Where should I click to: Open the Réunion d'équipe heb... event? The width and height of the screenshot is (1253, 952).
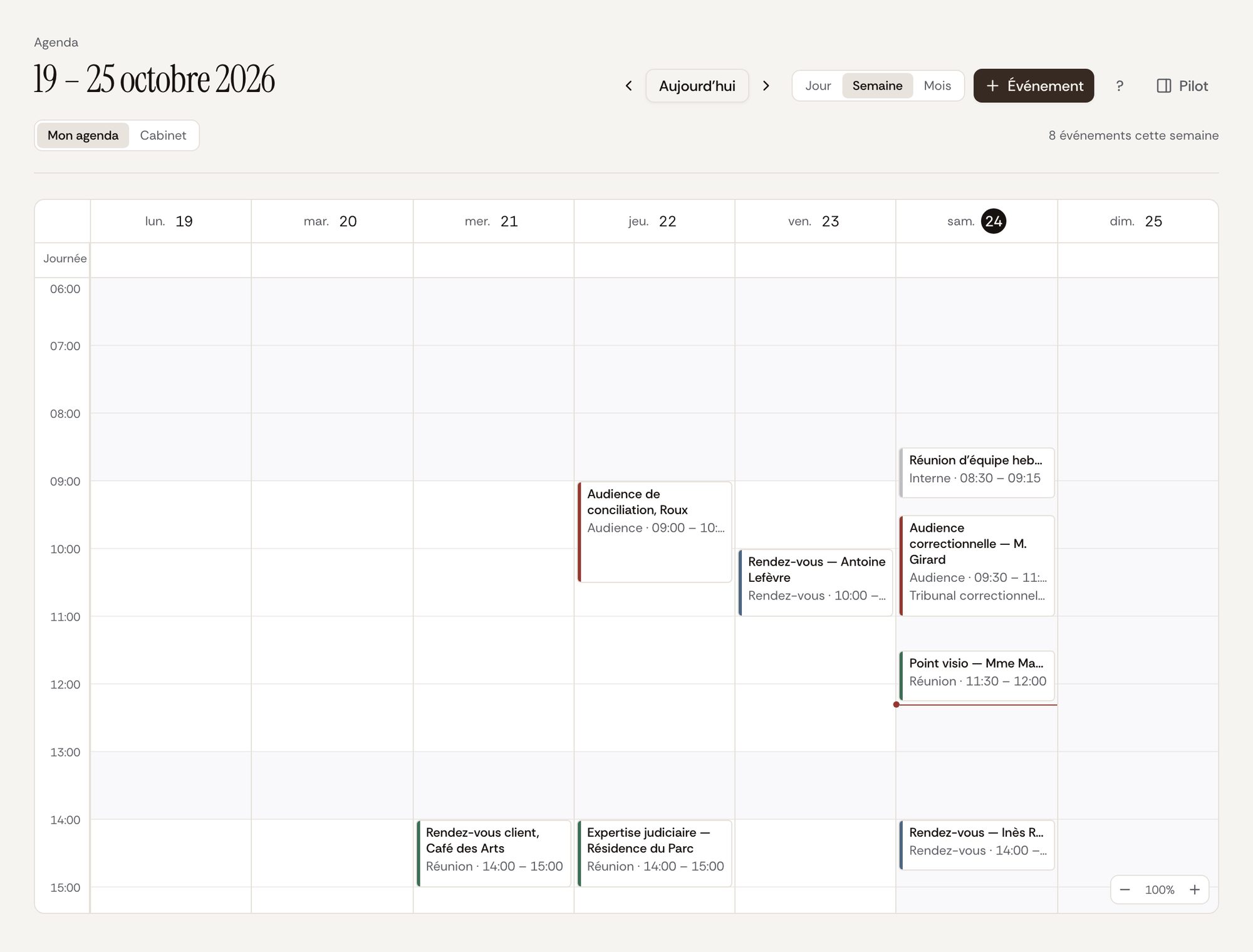coord(977,472)
